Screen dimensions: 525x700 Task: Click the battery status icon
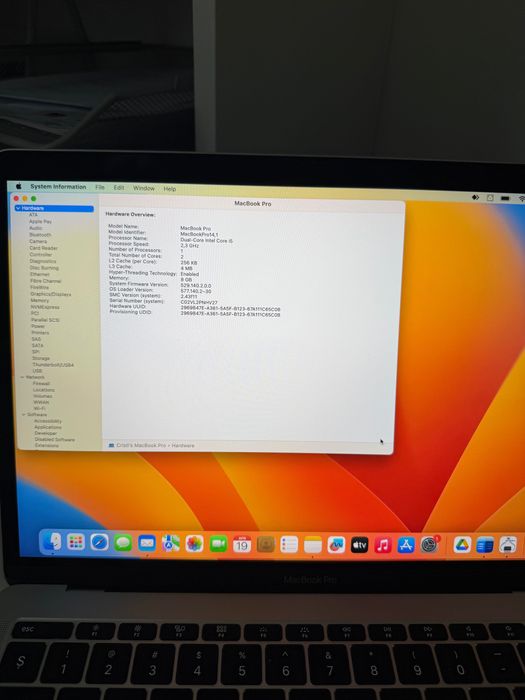pos(505,198)
